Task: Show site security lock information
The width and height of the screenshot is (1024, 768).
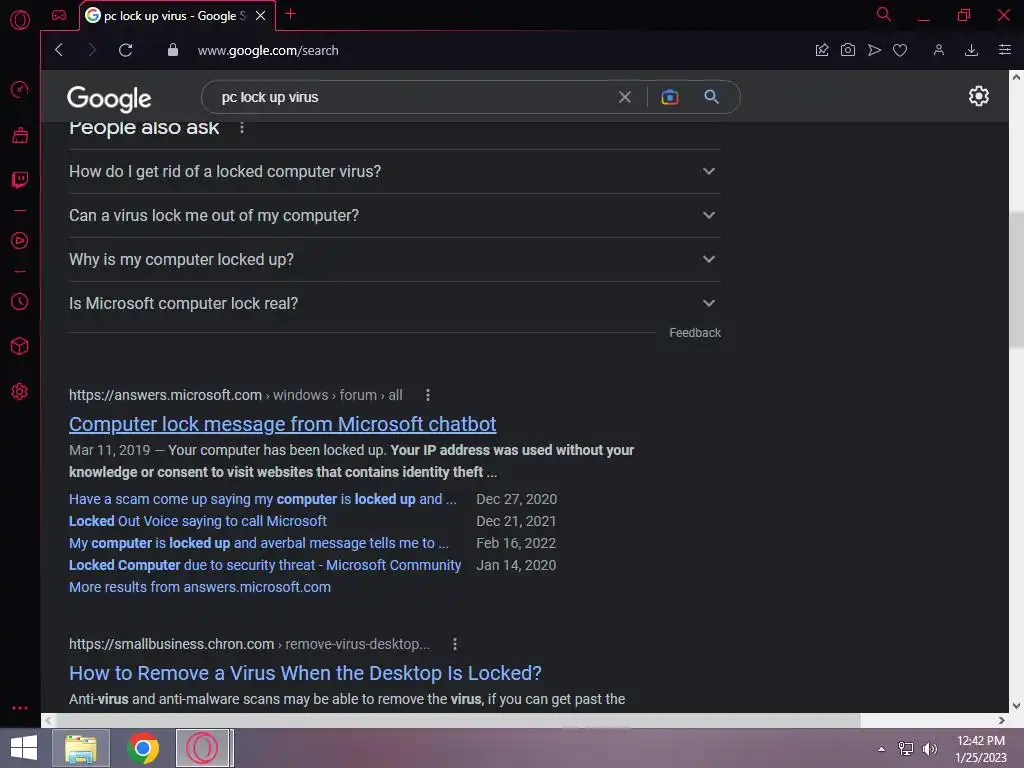Action: click(x=172, y=50)
